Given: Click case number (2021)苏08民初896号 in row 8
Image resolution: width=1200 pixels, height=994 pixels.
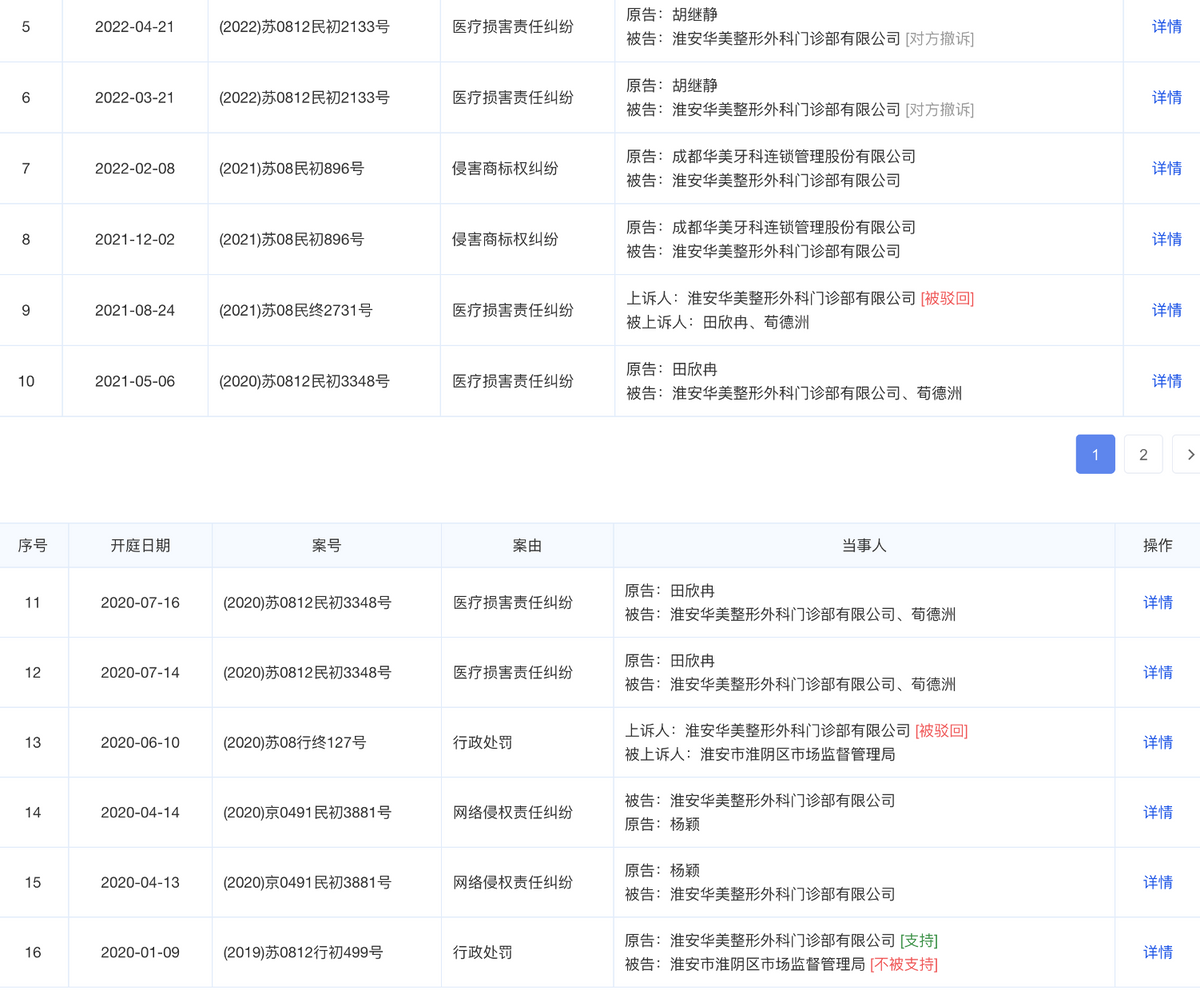Looking at the screenshot, I should [x=291, y=239].
